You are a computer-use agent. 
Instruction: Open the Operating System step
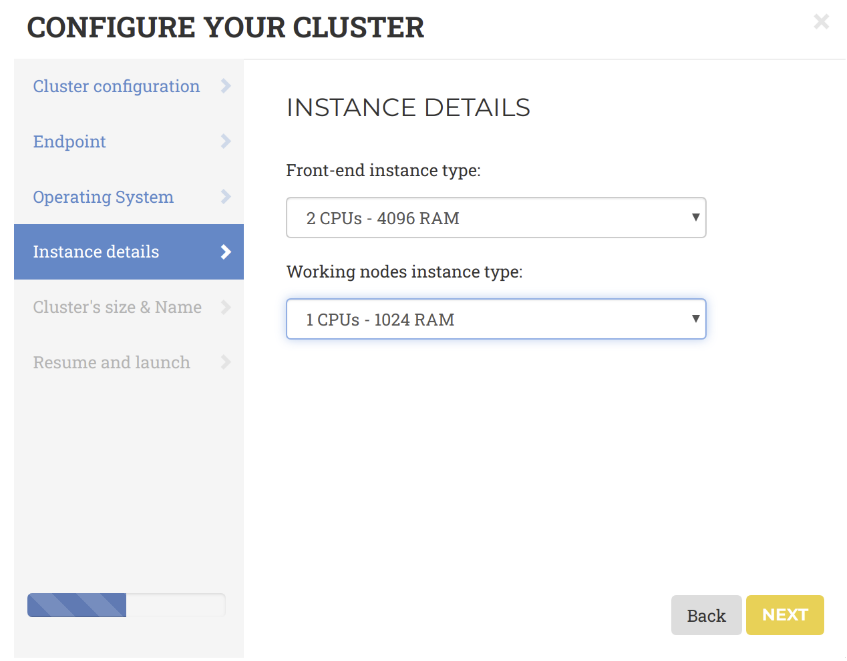click(x=103, y=197)
